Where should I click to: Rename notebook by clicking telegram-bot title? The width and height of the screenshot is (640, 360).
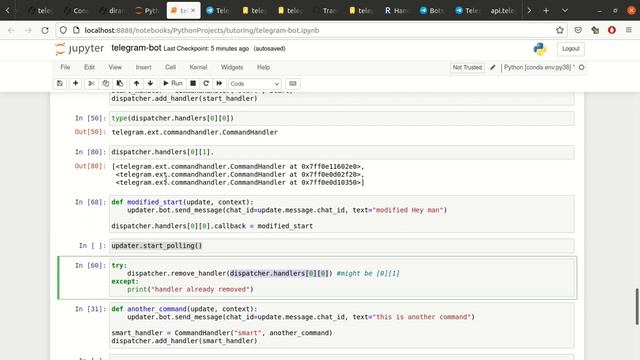point(136,48)
